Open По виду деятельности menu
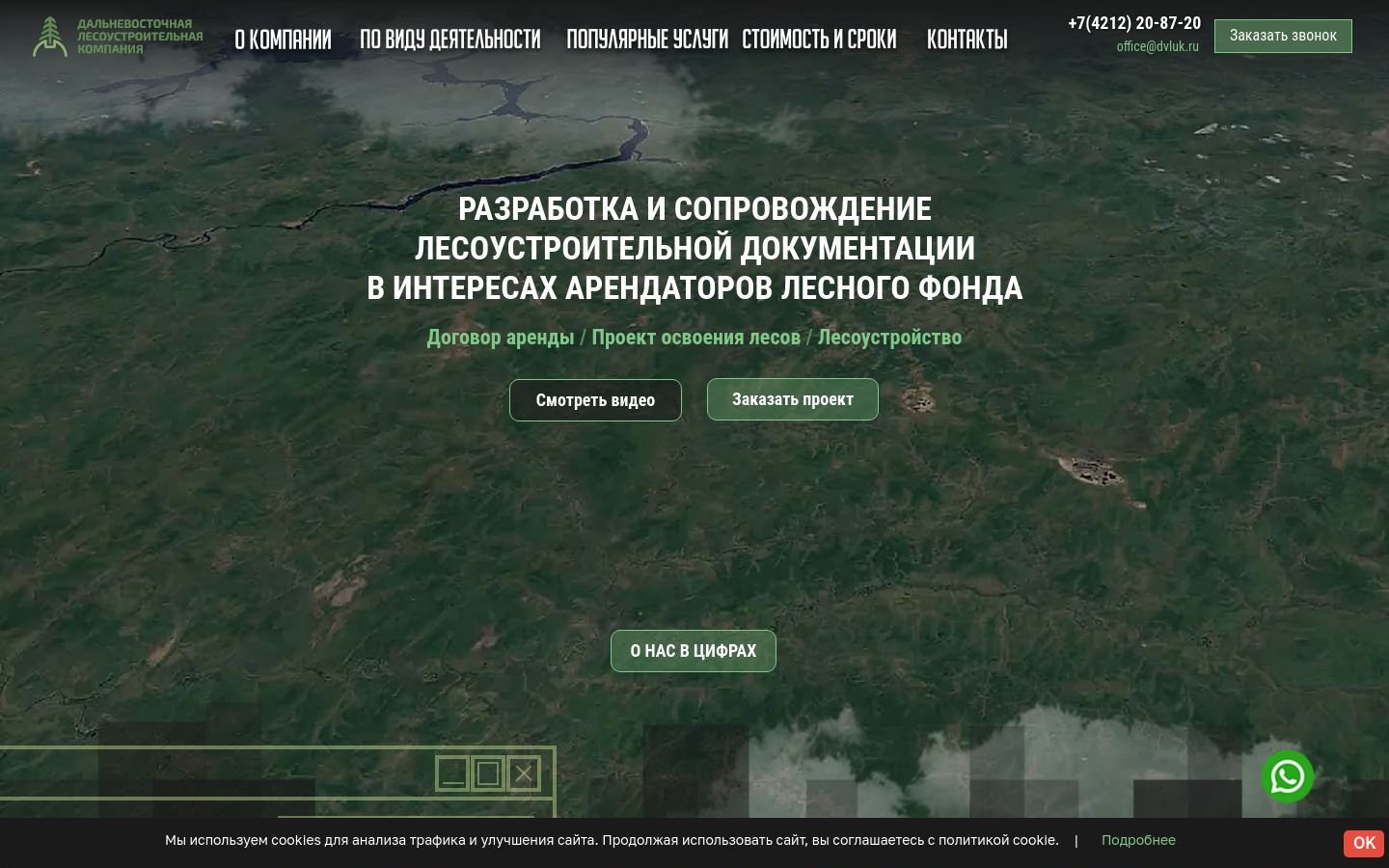The height and width of the screenshot is (868, 1389). click(x=450, y=40)
